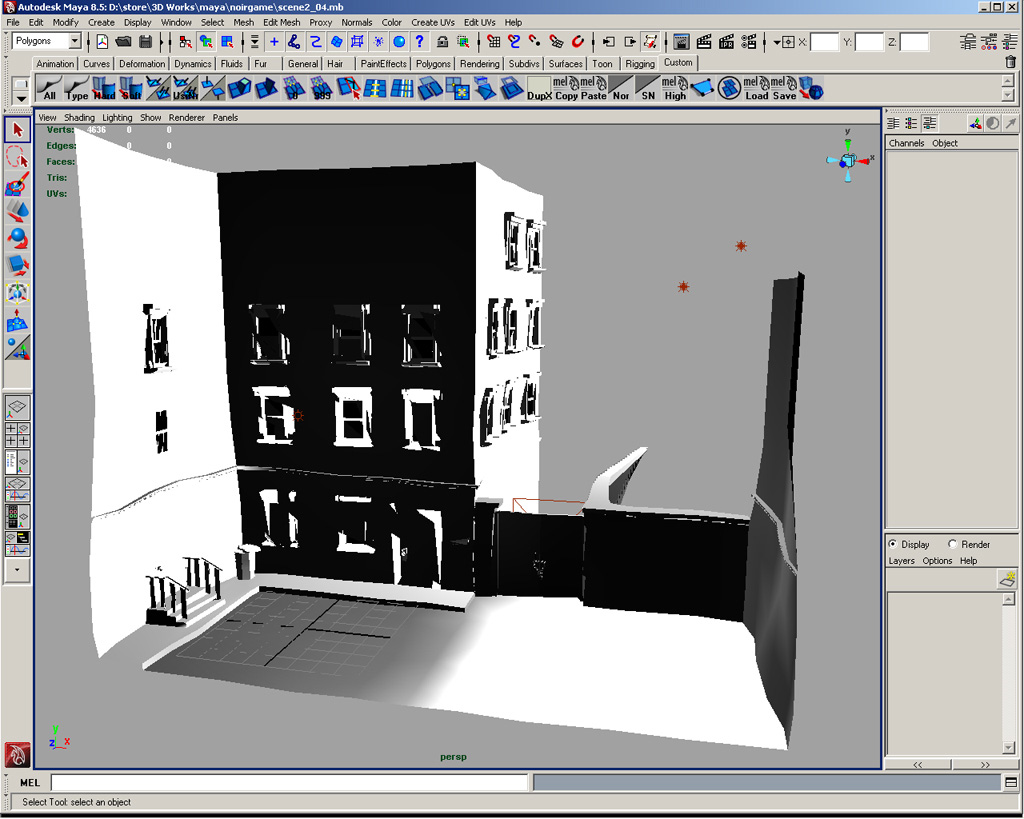Choose the Paint Selection tool
The image size is (1024, 819).
(18, 184)
